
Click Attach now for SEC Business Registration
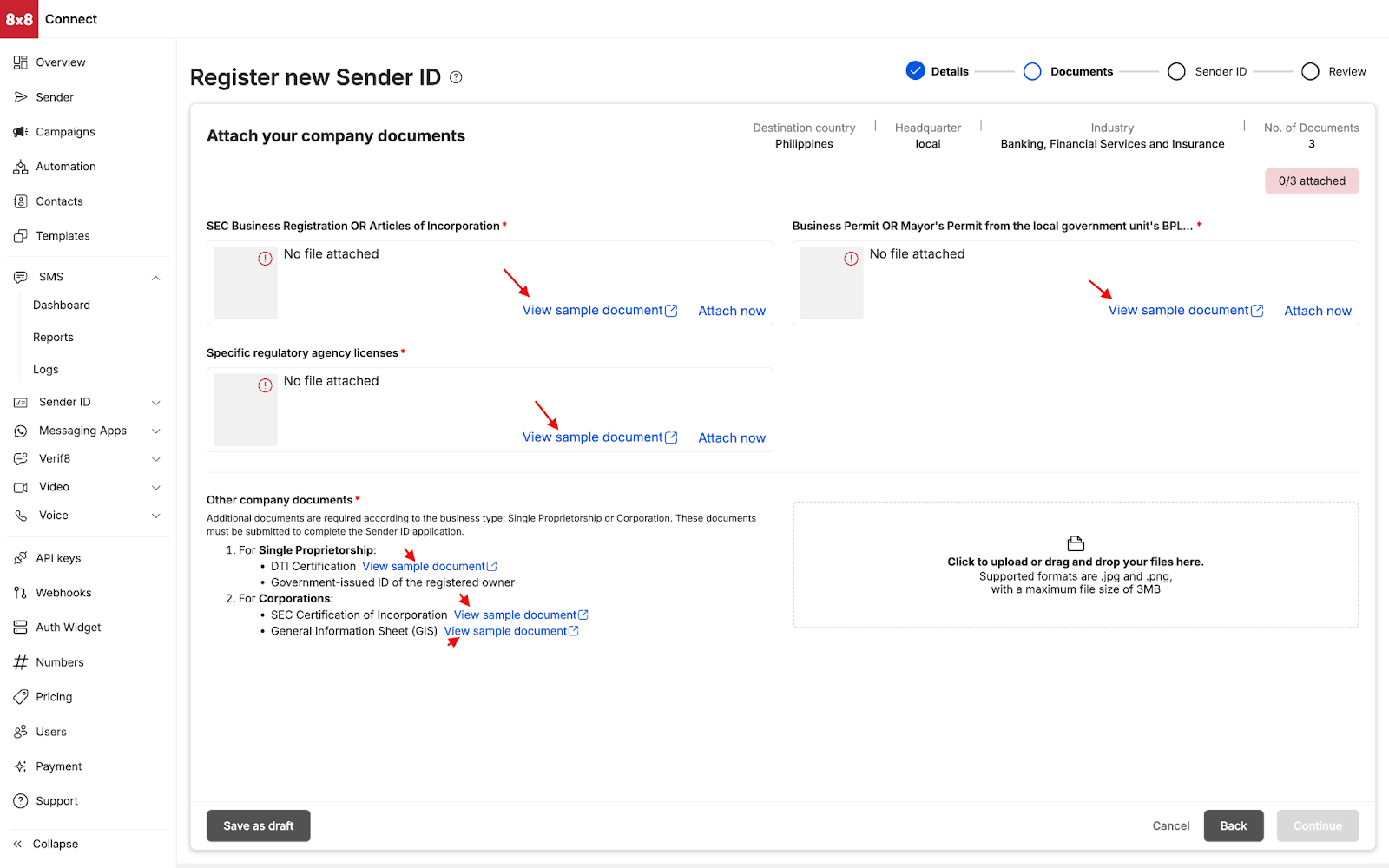(732, 311)
